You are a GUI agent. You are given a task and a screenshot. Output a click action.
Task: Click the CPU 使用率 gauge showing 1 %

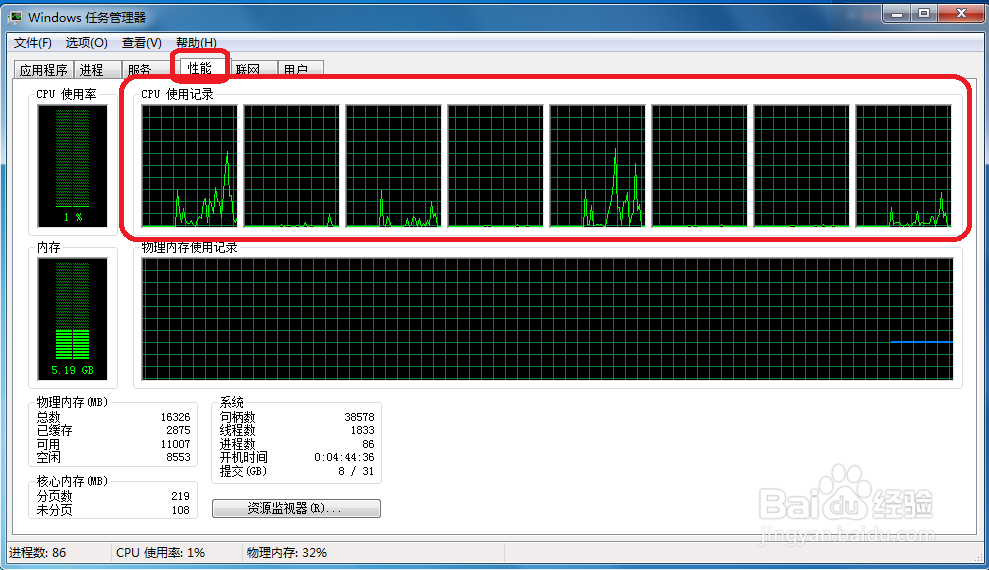[x=73, y=166]
